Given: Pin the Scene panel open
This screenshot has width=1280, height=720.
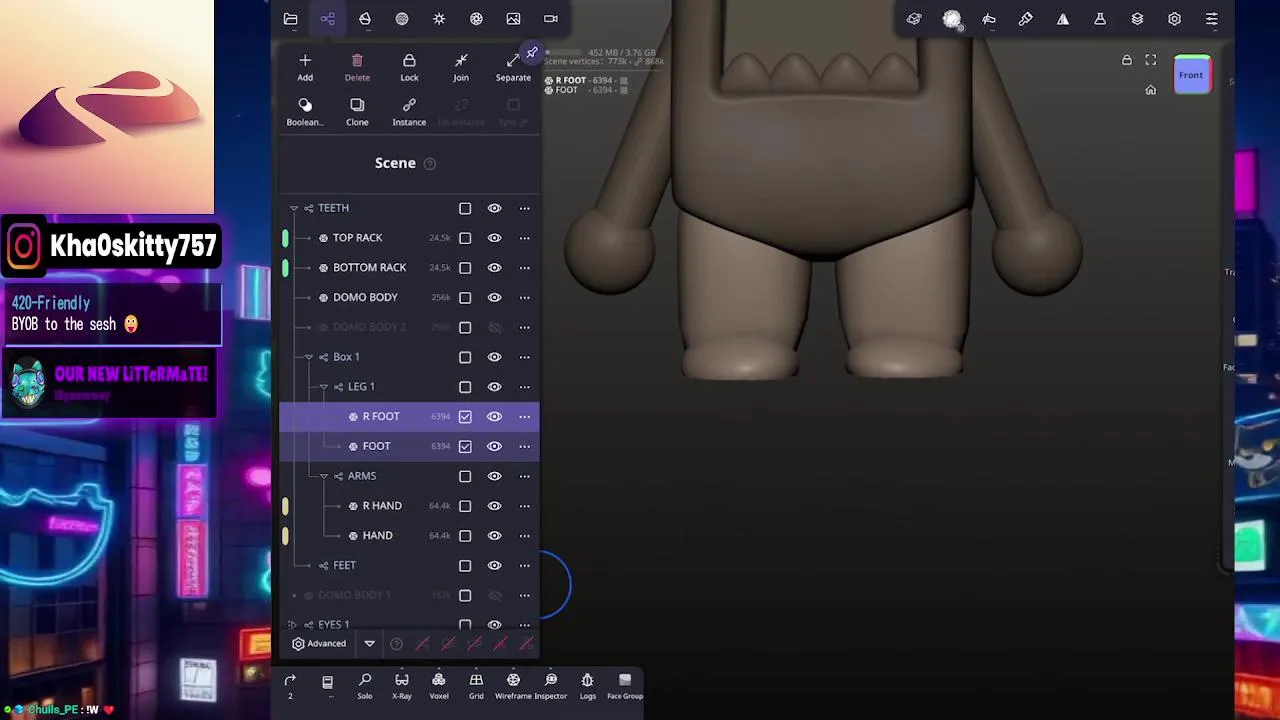Looking at the screenshot, I should click(x=532, y=52).
